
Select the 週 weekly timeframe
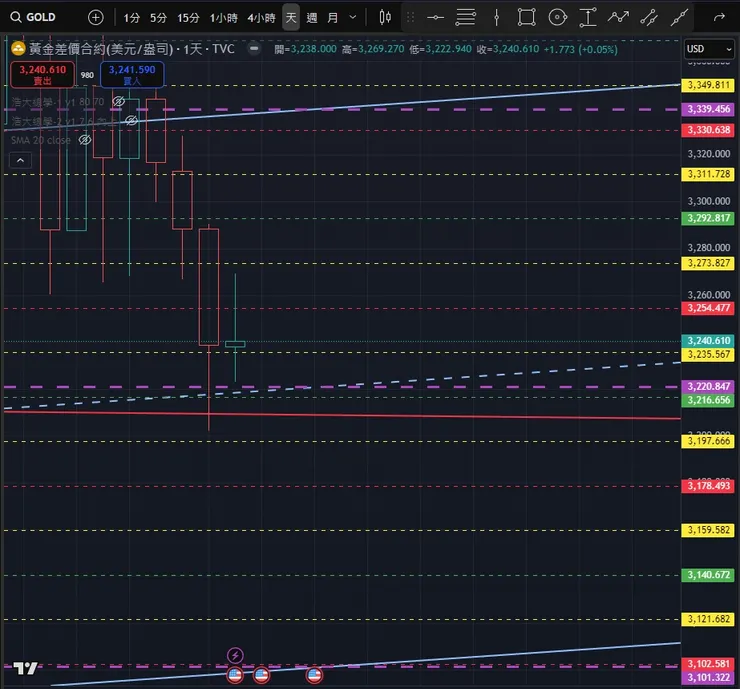pos(312,18)
